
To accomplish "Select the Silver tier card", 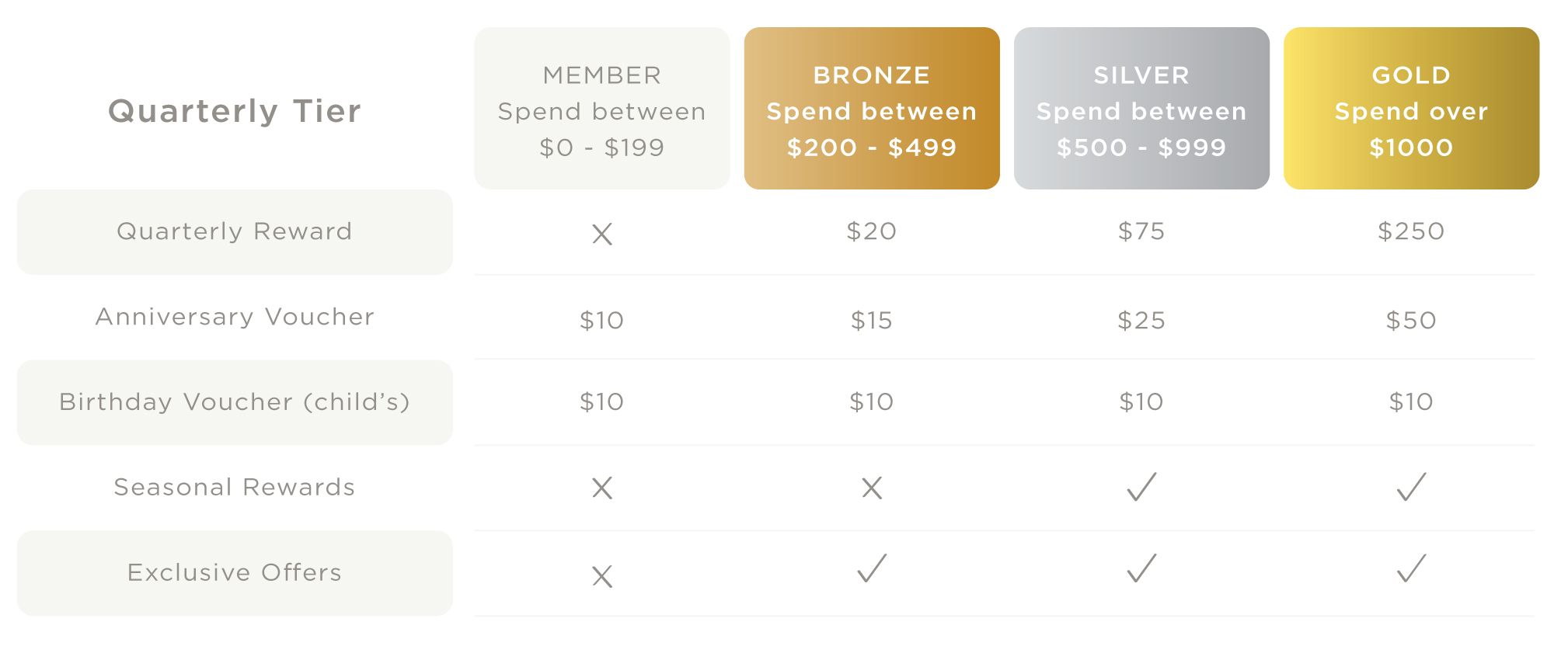I will pyautogui.click(x=1141, y=108).
